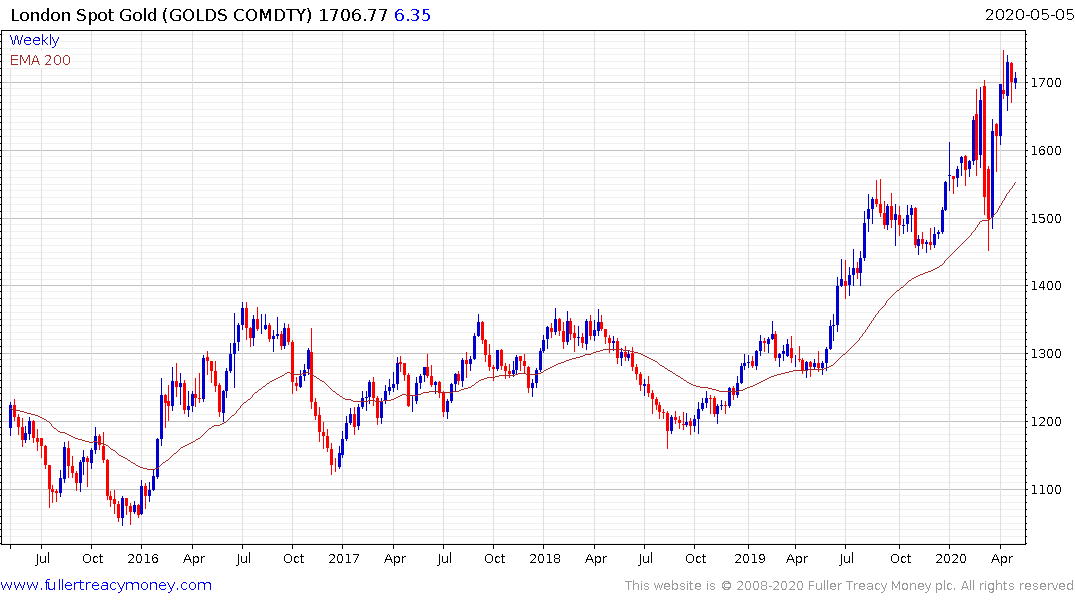Select the last Apr label on the time axis
This screenshot has height=600, width=1075.
tap(1002, 559)
